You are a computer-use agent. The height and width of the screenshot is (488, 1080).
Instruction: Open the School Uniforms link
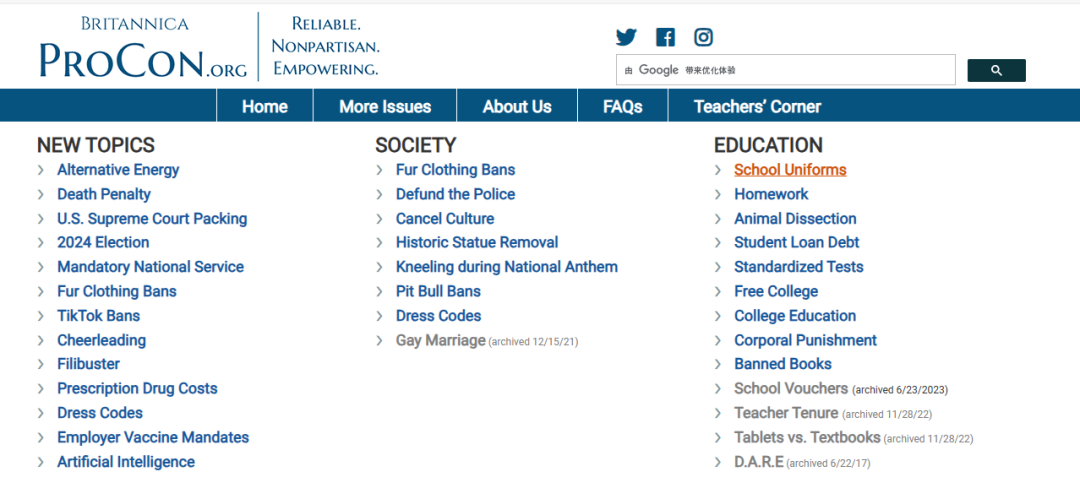click(x=790, y=170)
